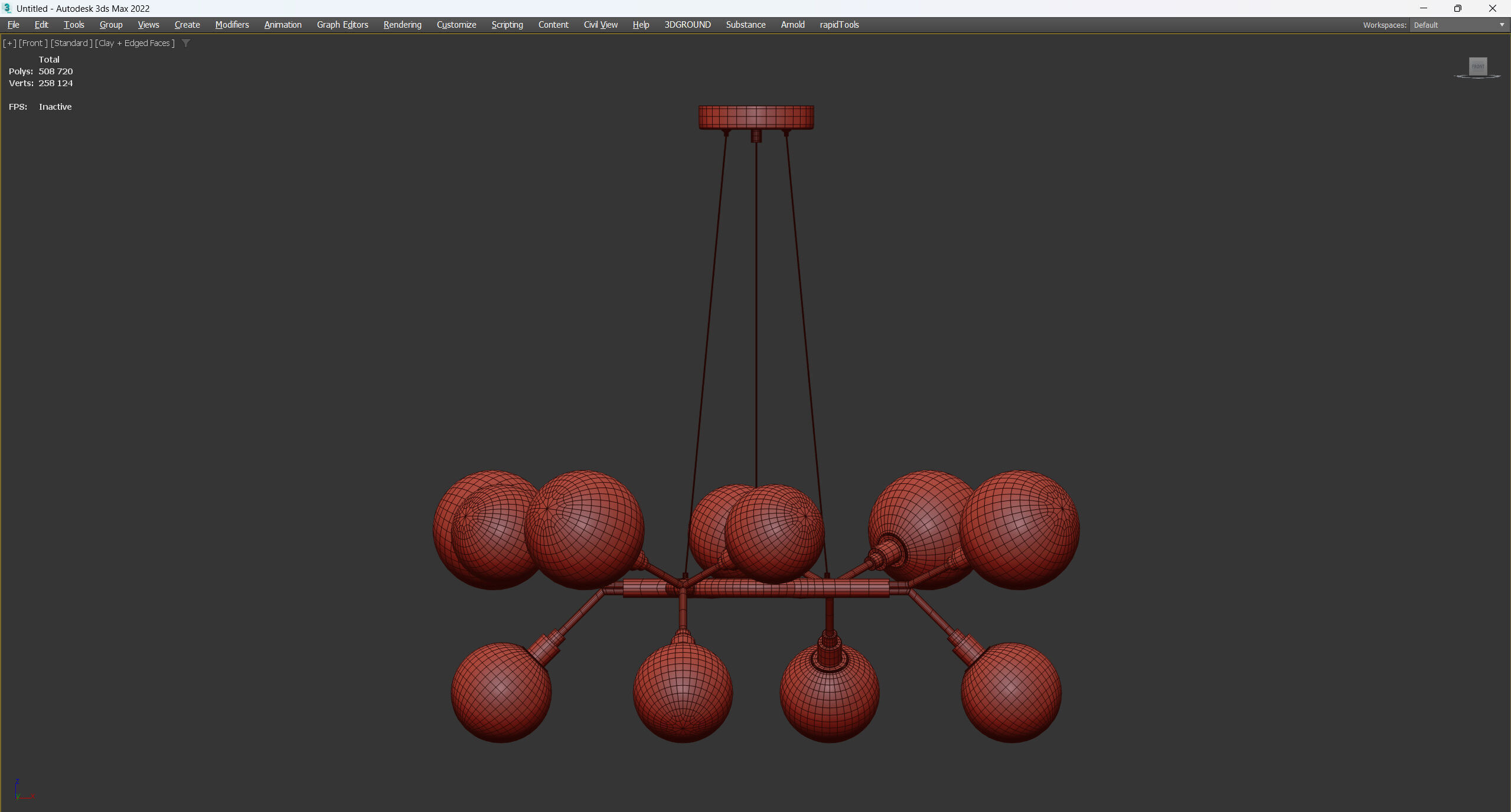Restore down the 3ds Max window
The height and width of the screenshot is (812, 1511).
click(1457, 8)
